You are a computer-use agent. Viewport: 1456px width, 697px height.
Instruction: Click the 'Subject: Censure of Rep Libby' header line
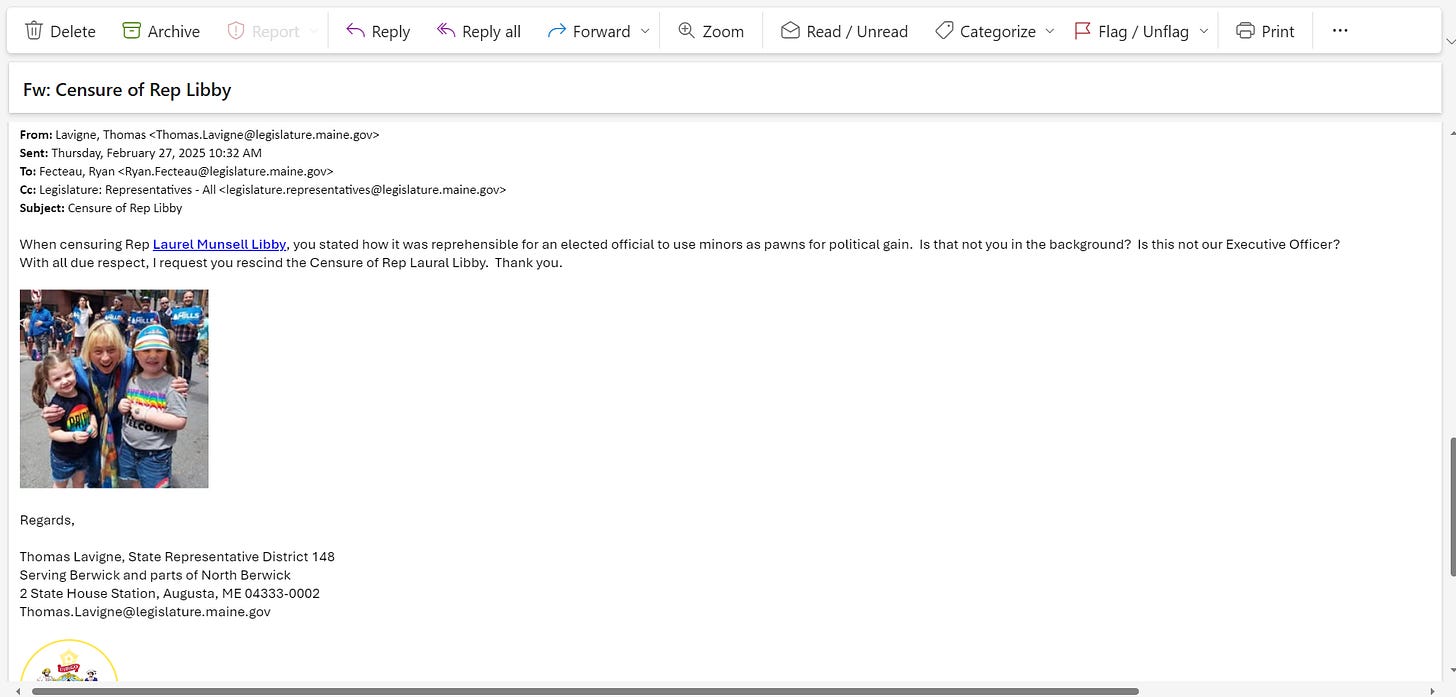pos(101,208)
